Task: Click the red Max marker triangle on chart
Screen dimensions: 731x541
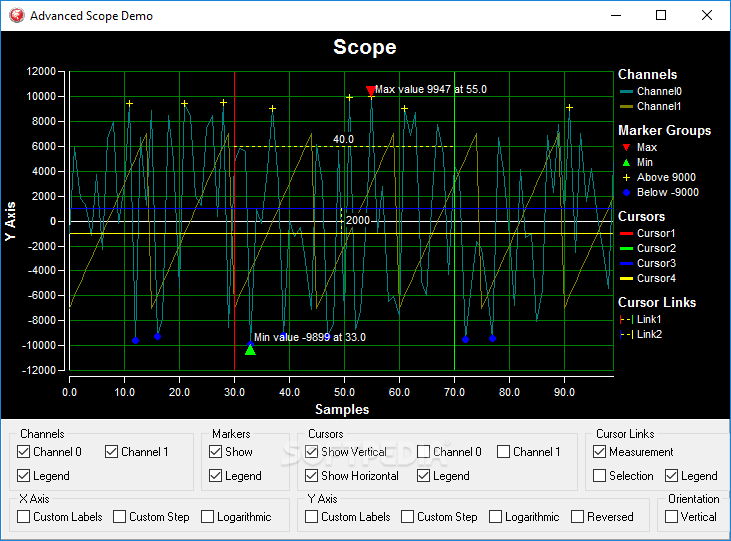Action: (371, 90)
